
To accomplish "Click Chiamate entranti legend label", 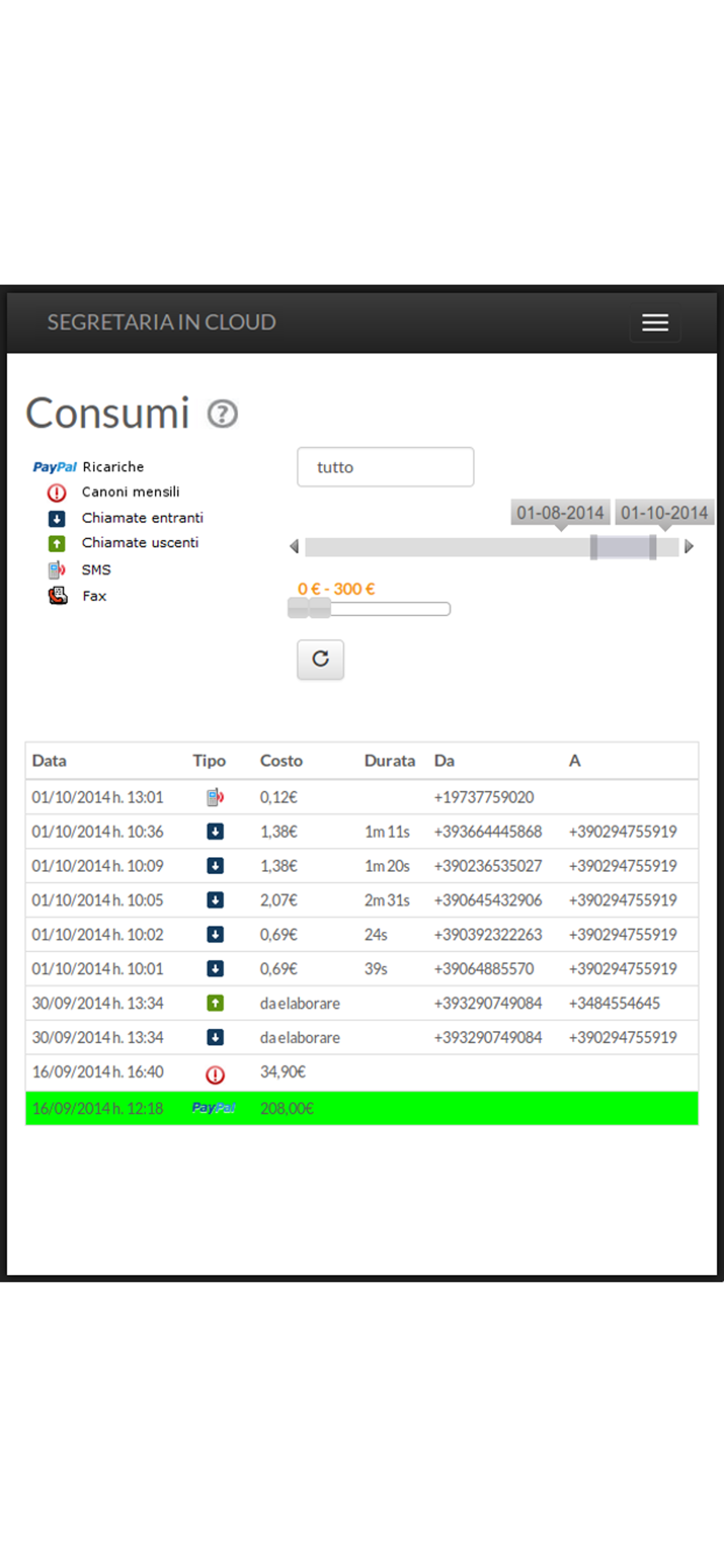I will [142, 518].
